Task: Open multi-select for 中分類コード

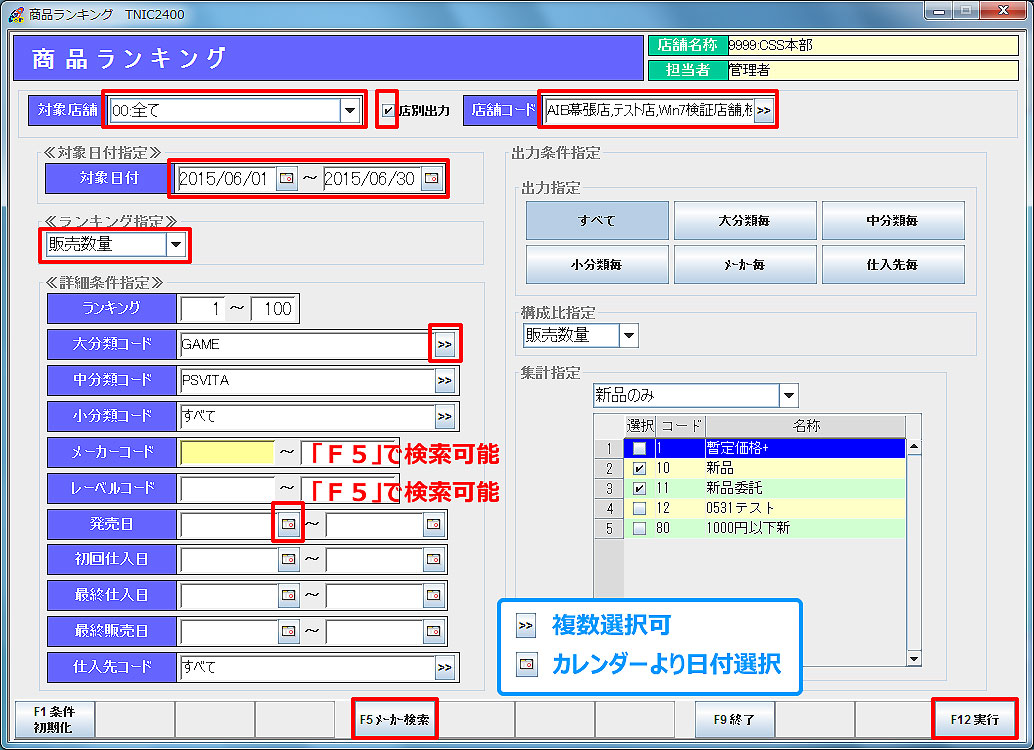Action: 444,380
